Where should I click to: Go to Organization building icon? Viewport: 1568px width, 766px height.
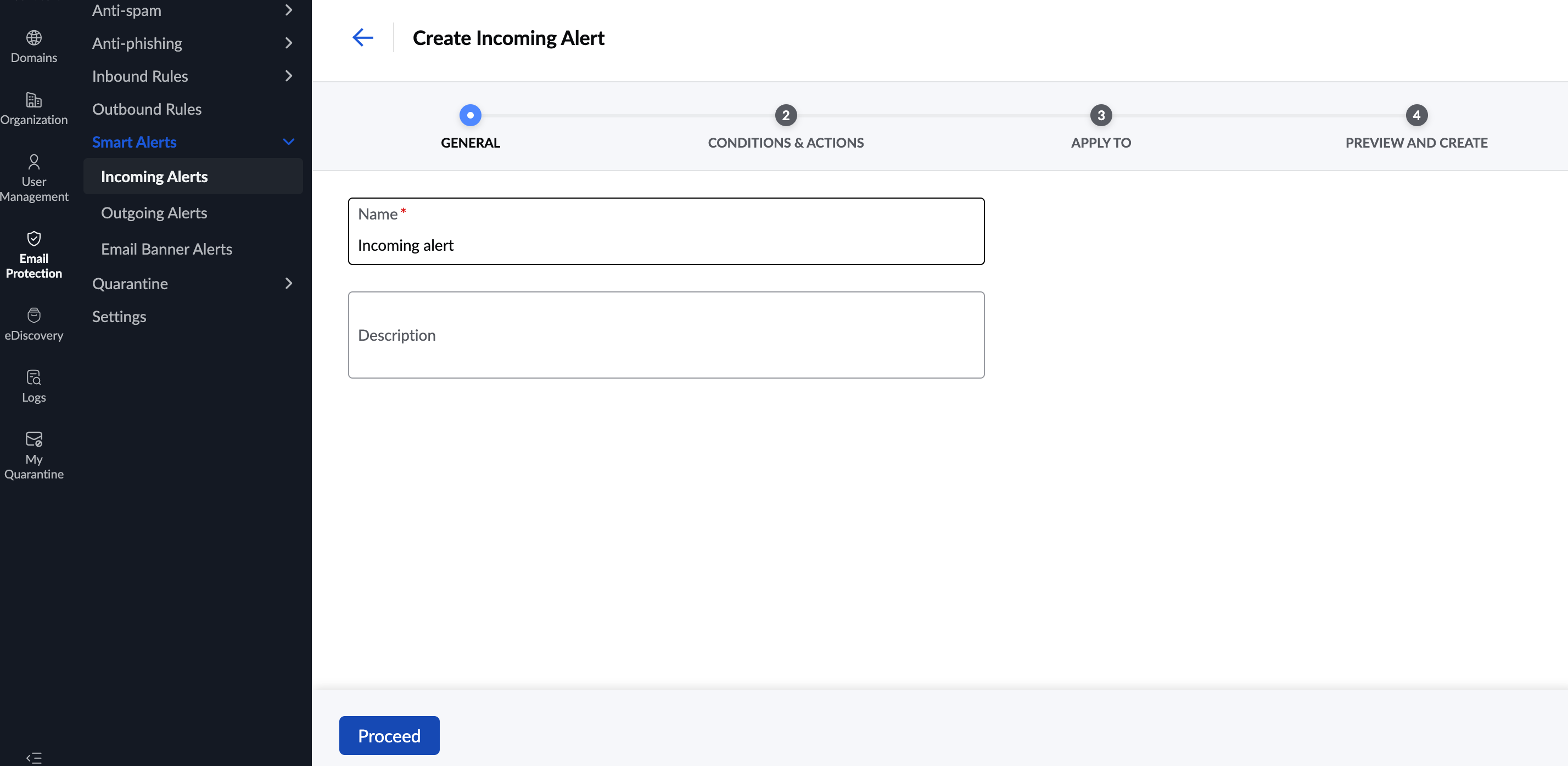pyautogui.click(x=34, y=100)
